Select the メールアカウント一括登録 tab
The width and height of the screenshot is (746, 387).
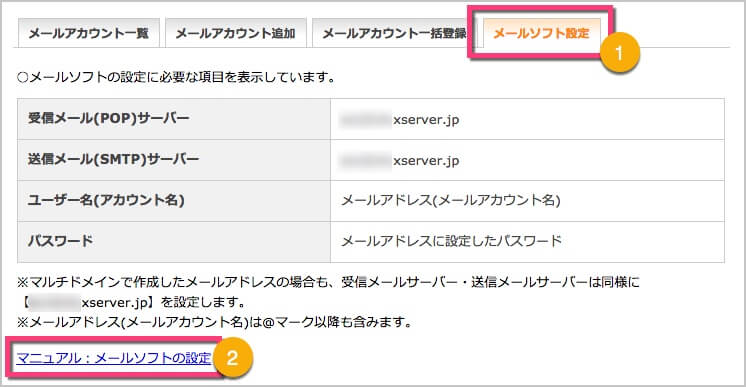pyautogui.click(x=394, y=33)
